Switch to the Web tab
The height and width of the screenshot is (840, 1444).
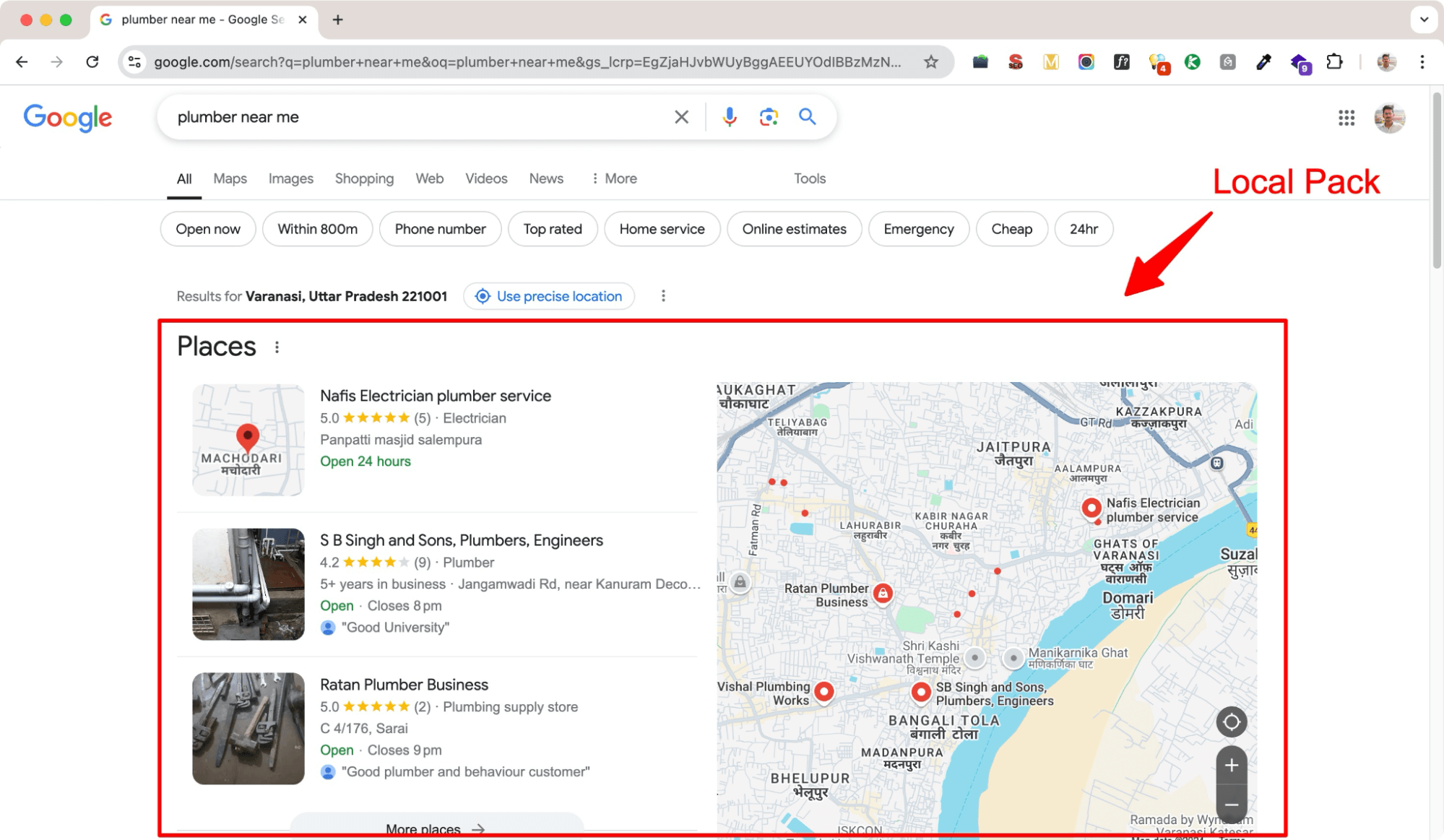pos(429,178)
